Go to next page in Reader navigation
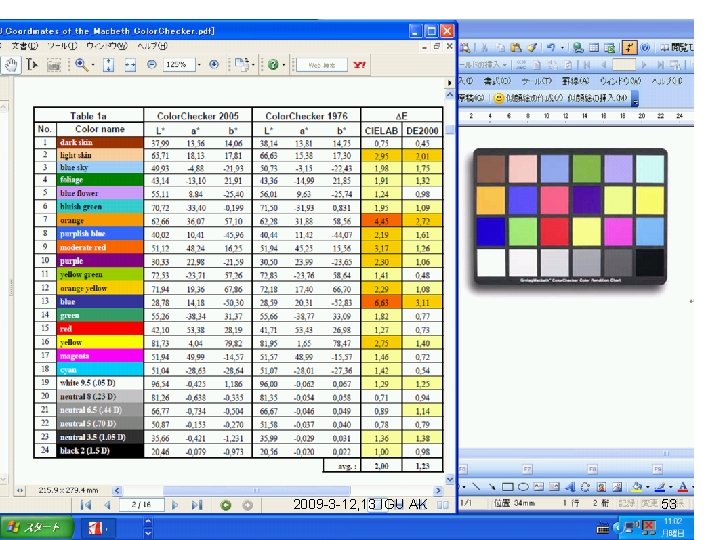Image resolution: width=720 pixels, height=540 pixels. click(x=174, y=505)
